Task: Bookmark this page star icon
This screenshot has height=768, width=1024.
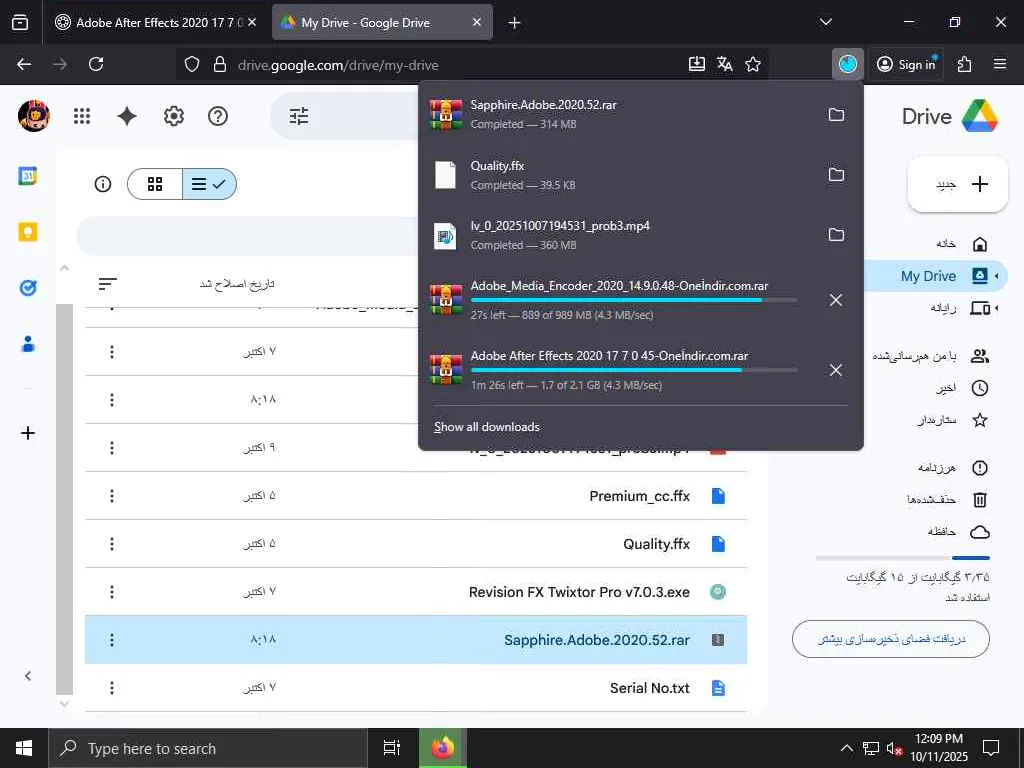Action: tap(753, 64)
